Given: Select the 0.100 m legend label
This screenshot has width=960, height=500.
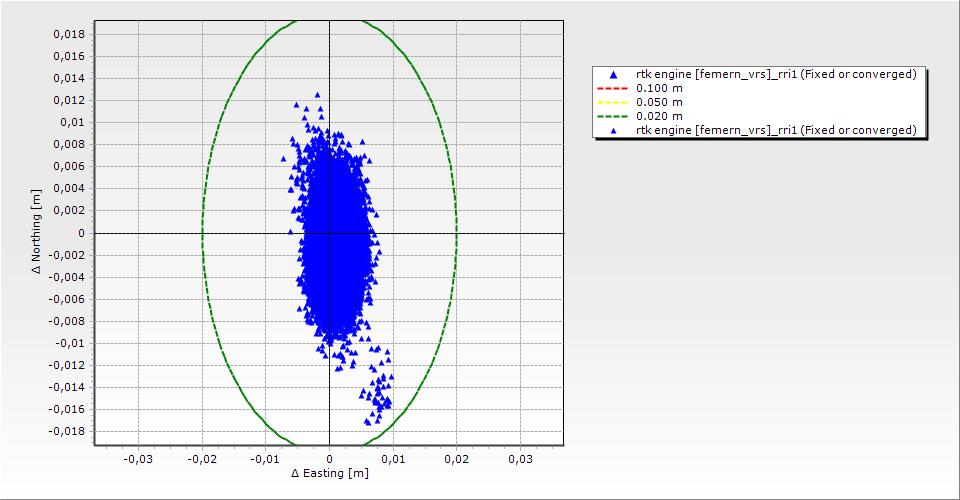Looking at the screenshot, I should point(660,88).
